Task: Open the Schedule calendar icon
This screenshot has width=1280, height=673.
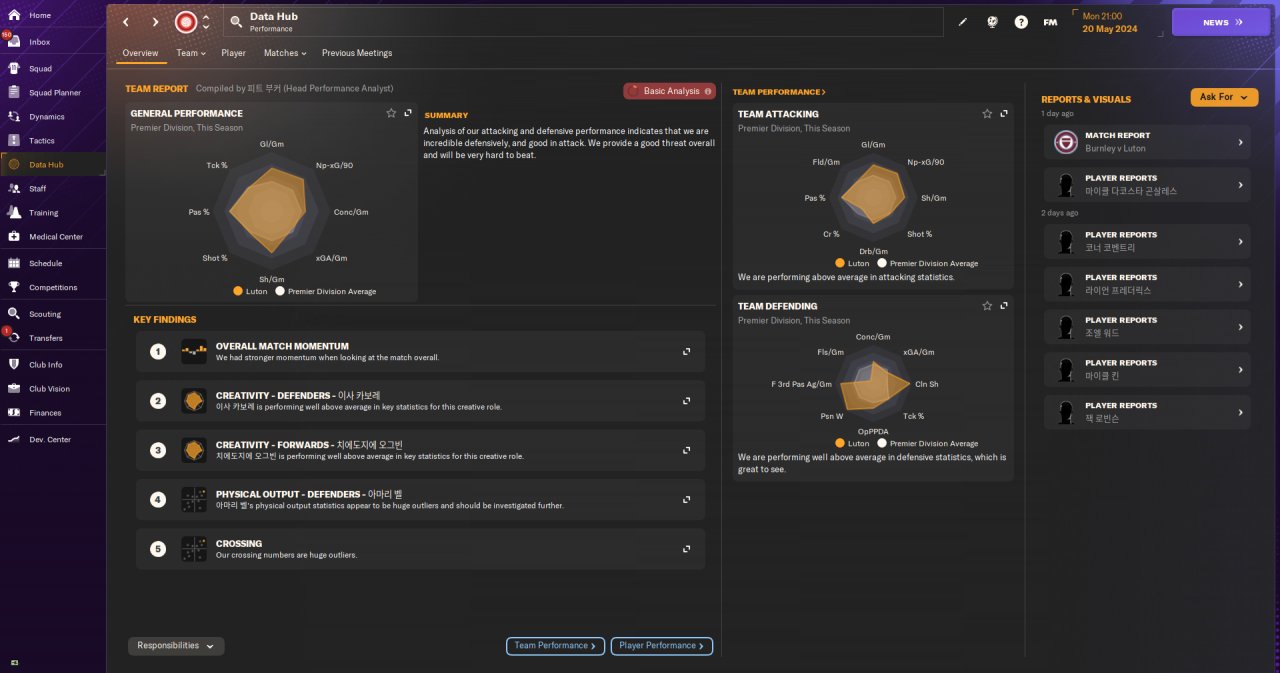Action: [14, 263]
